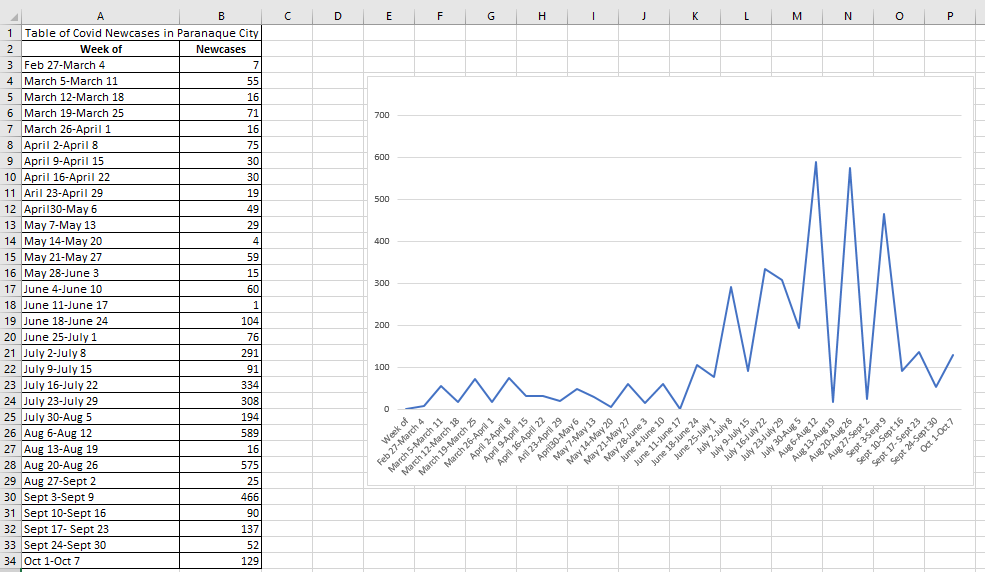Click column P header
The width and height of the screenshot is (985, 572).
[950, 16]
